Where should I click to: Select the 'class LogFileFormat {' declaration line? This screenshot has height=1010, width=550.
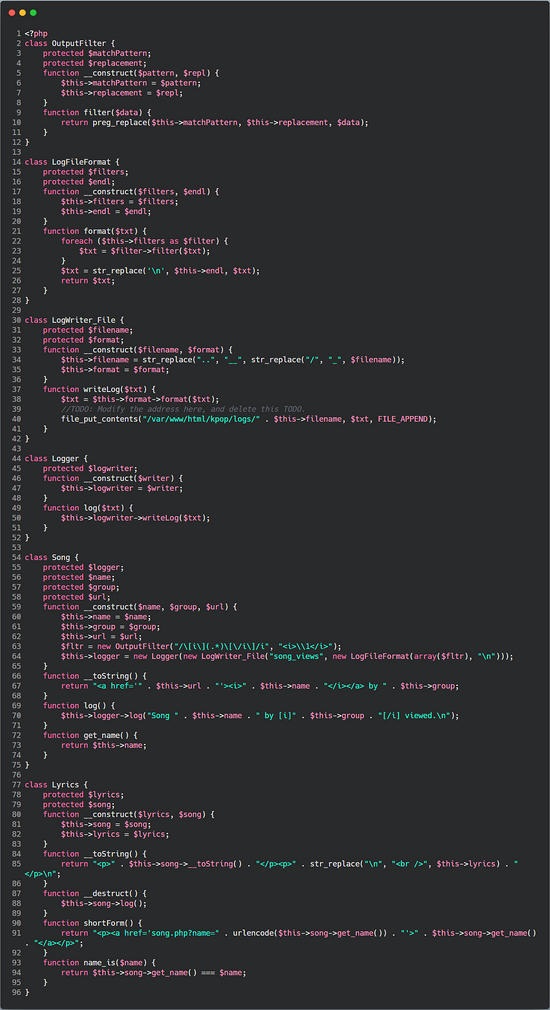(73, 162)
